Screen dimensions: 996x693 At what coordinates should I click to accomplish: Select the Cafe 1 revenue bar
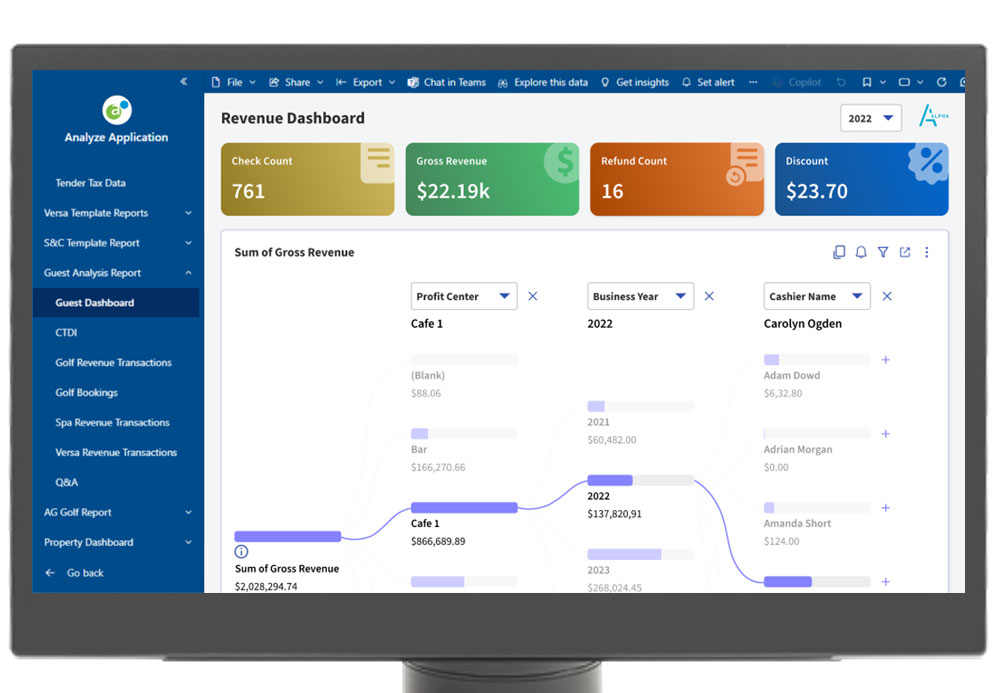click(x=464, y=508)
